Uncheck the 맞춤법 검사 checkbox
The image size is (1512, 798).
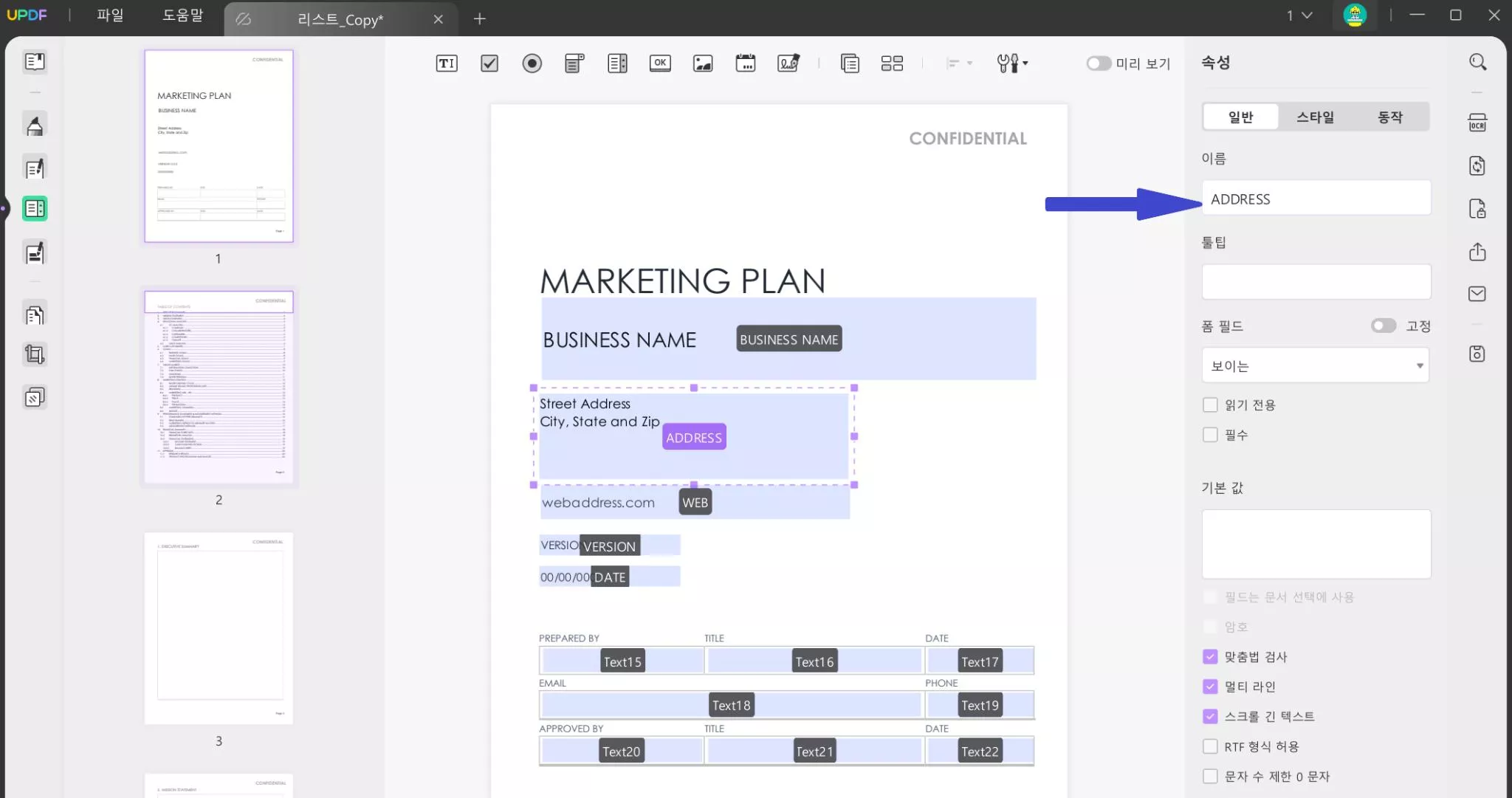pyautogui.click(x=1210, y=656)
